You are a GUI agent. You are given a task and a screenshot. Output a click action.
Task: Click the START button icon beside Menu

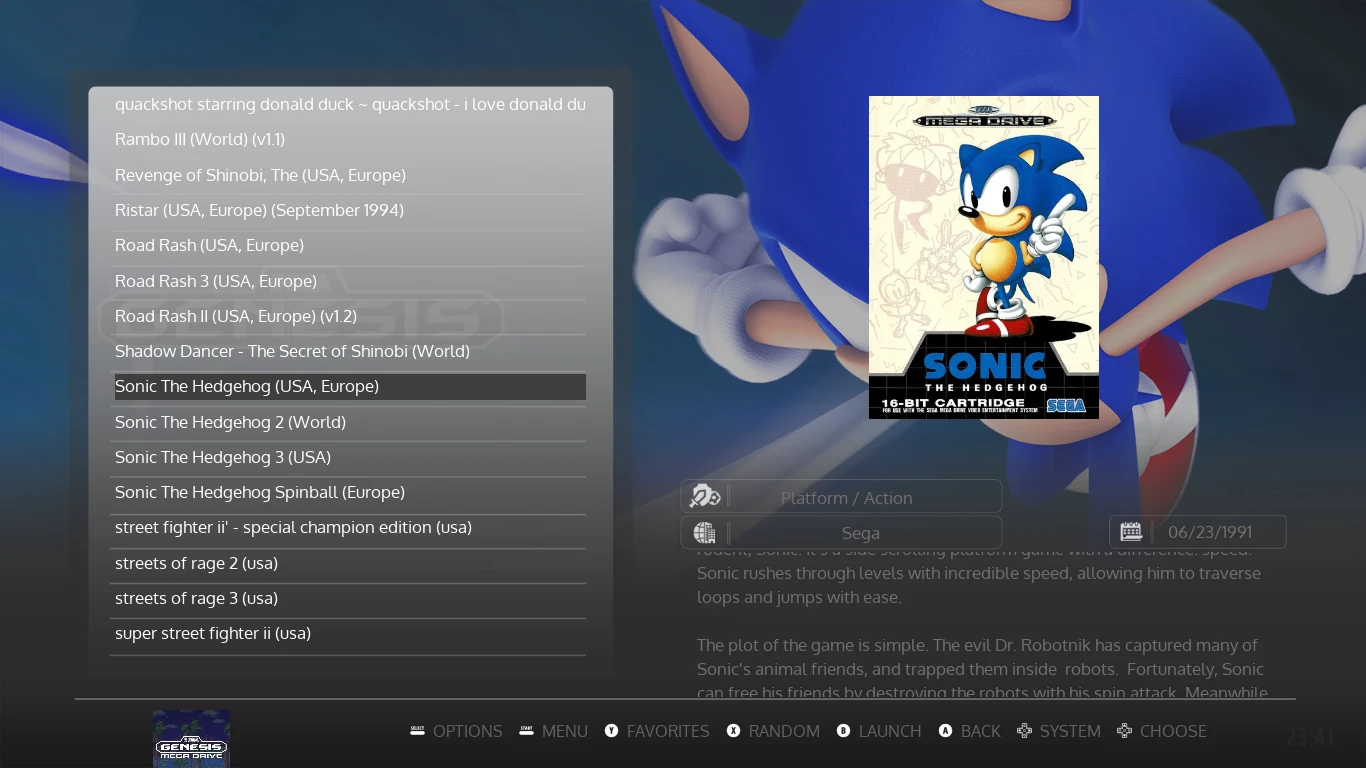pos(526,731)
